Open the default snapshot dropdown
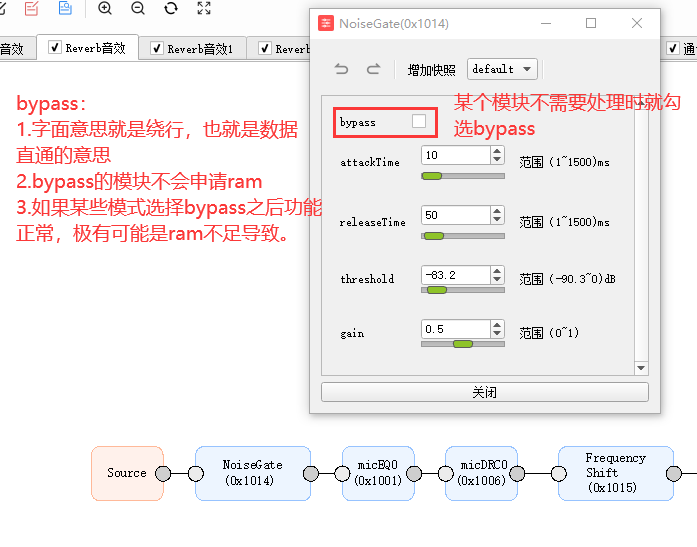The height and width of the screenshot is (547, 697). coord(502,69)
